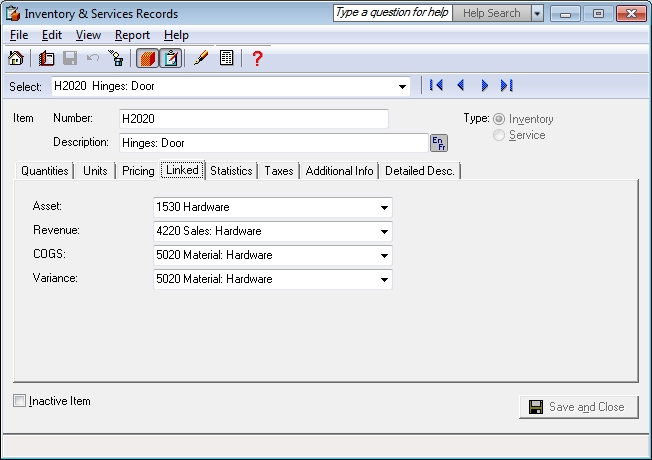Go to the next record
This screenshot has width=652, height=460.
(x=484, y=86)
